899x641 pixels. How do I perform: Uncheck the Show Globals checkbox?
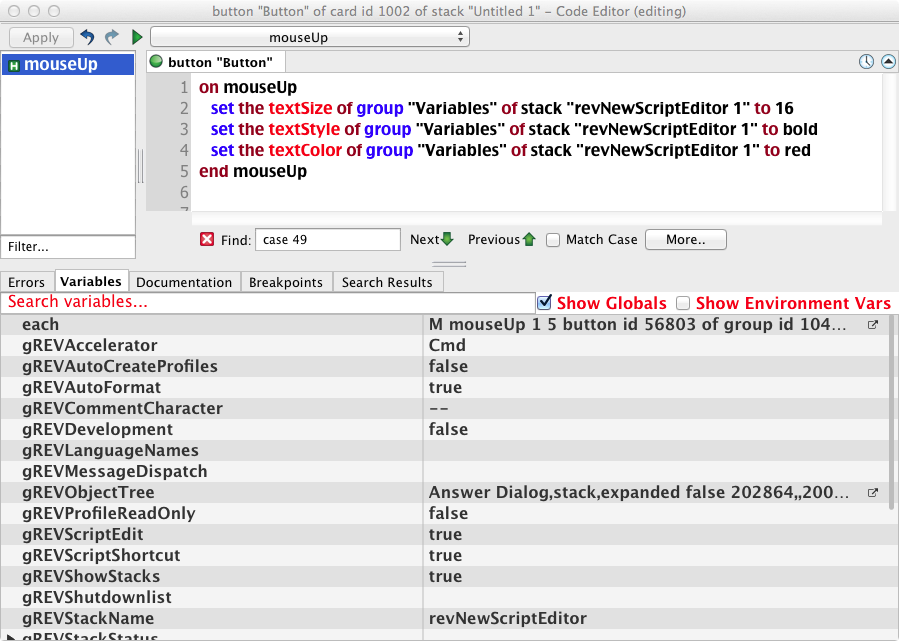coord(545,302)
